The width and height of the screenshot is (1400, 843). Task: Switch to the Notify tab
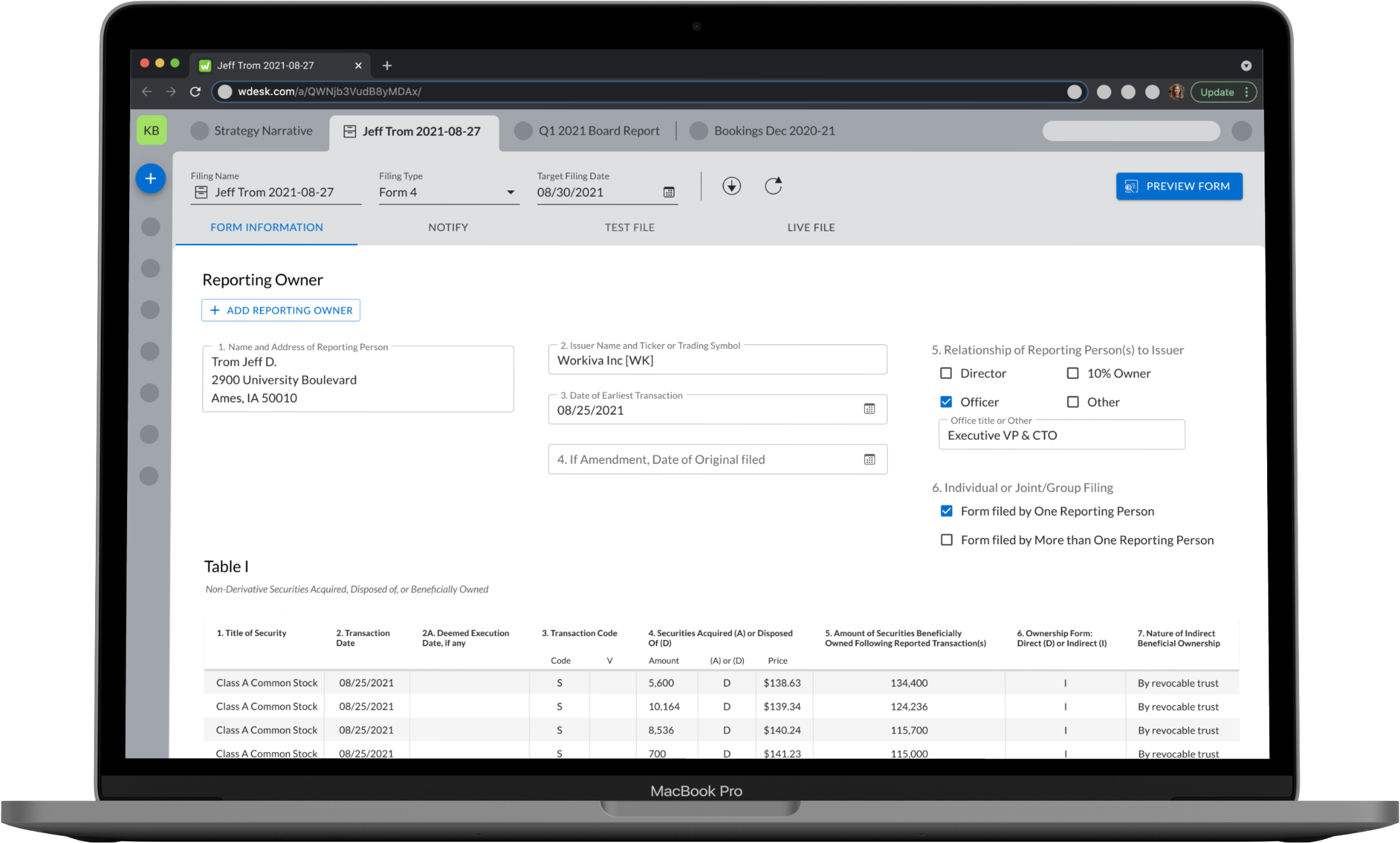click(x=448, y=227)
